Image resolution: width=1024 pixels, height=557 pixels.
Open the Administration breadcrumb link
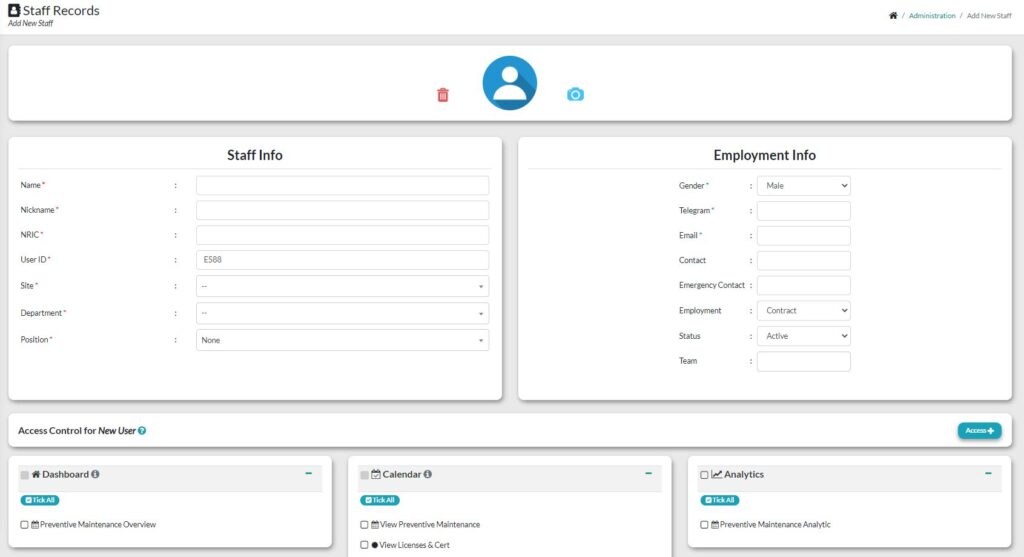932,16
